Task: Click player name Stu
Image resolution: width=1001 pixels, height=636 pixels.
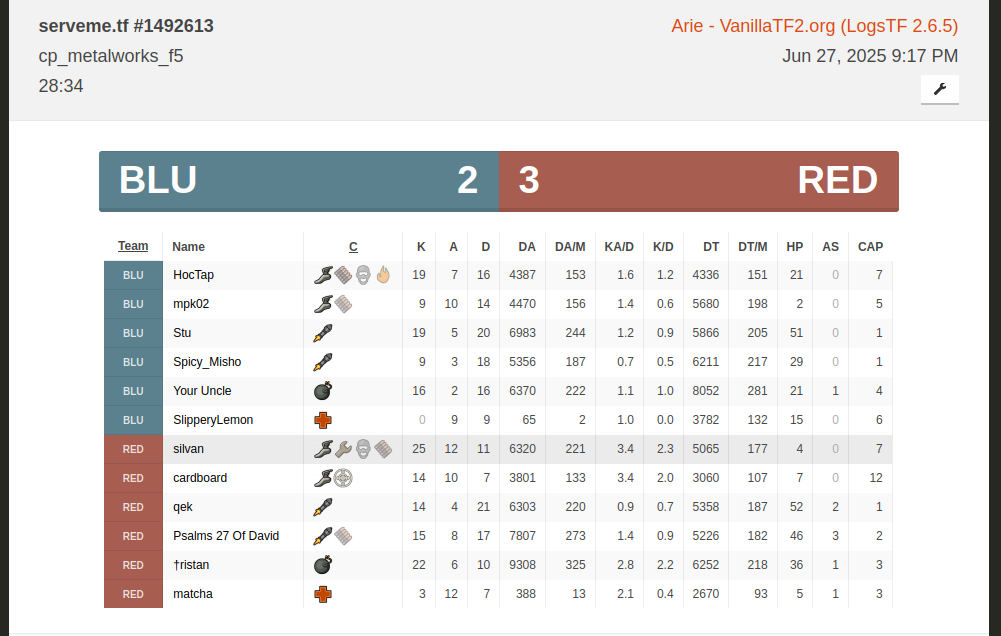Action: coord(182,333)
